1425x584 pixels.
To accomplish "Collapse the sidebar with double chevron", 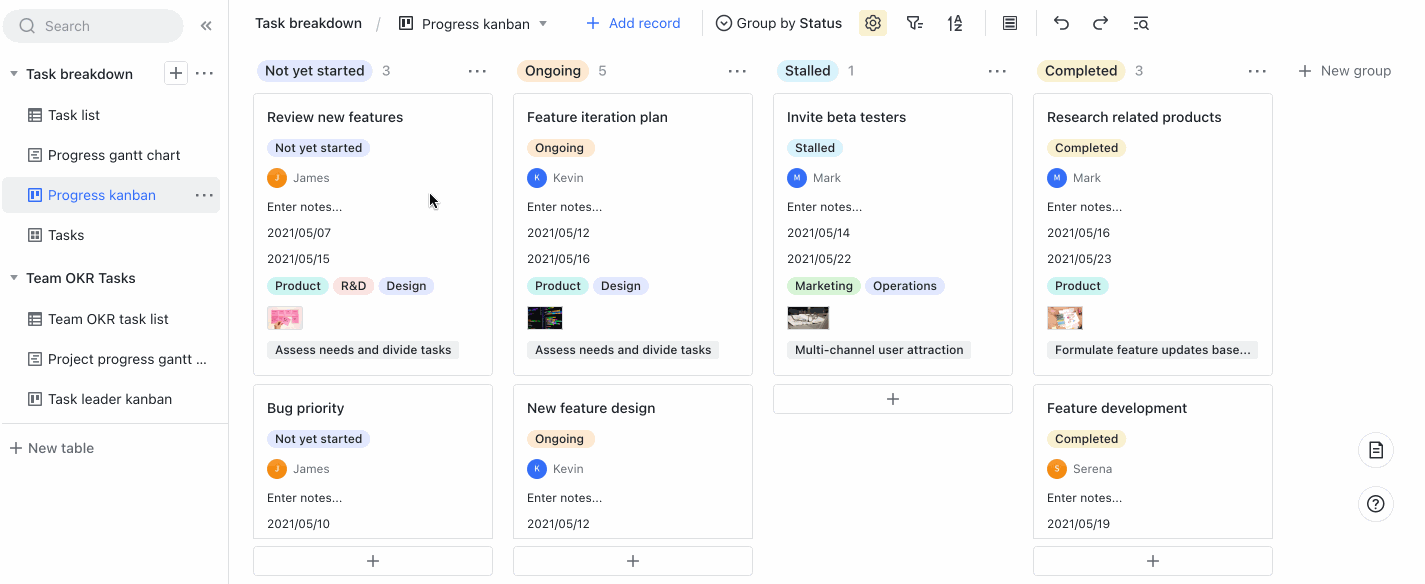I will pos(206,26).
